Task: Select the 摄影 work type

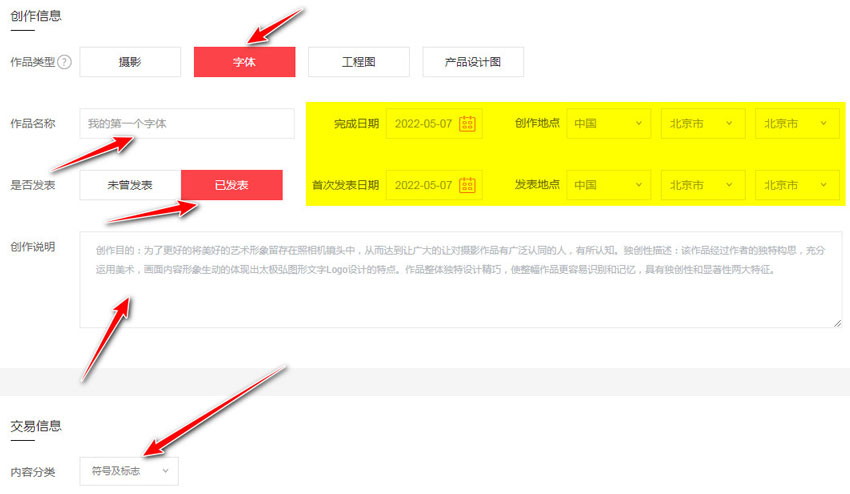Action: [x=130, y=62]
